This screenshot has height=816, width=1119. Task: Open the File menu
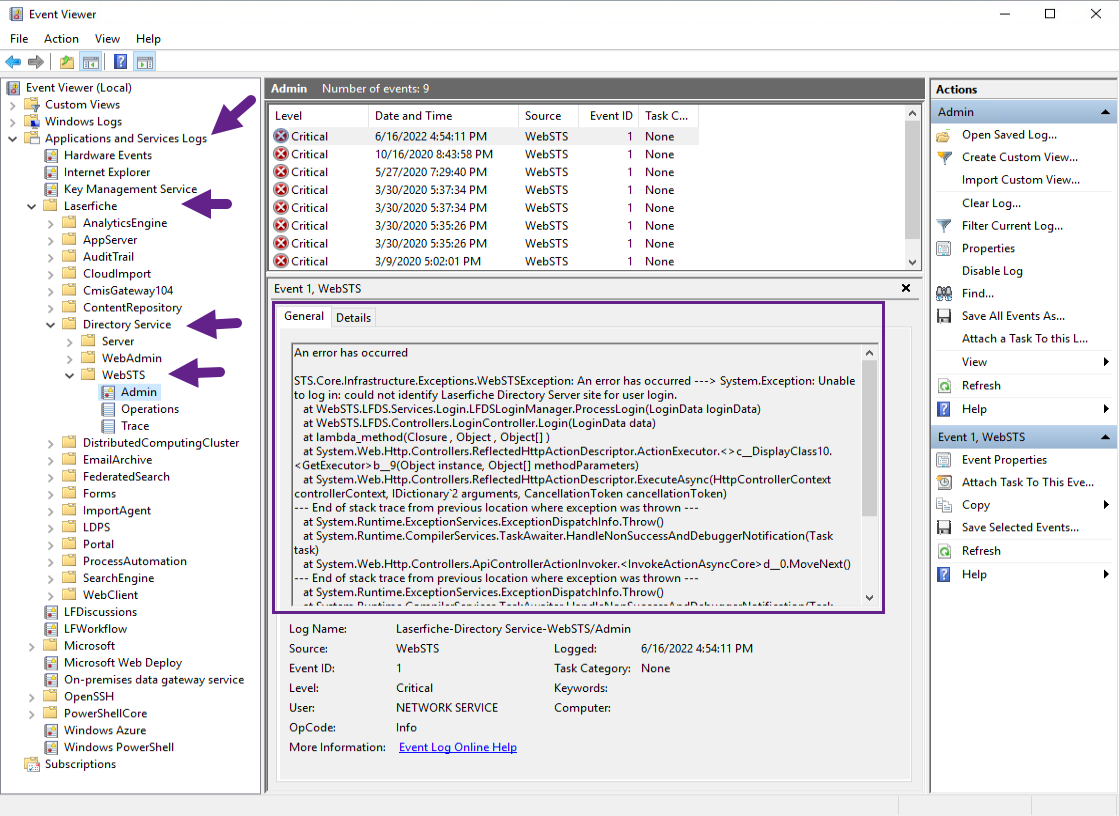click(x=19, y=39)
